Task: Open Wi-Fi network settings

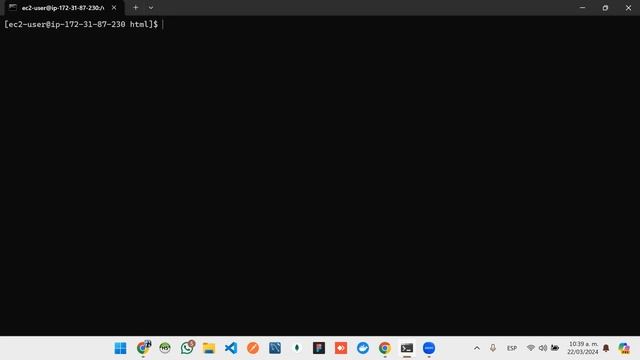Action: pos(531,348)
